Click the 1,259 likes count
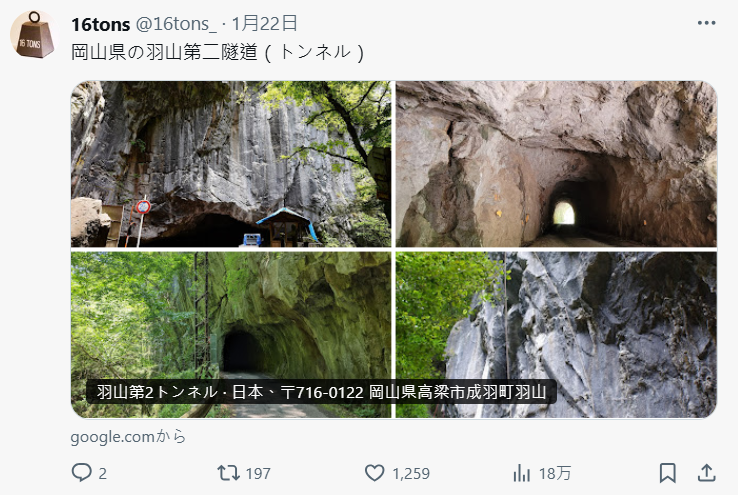Screen dimensions: 738x495 [411, 473]
